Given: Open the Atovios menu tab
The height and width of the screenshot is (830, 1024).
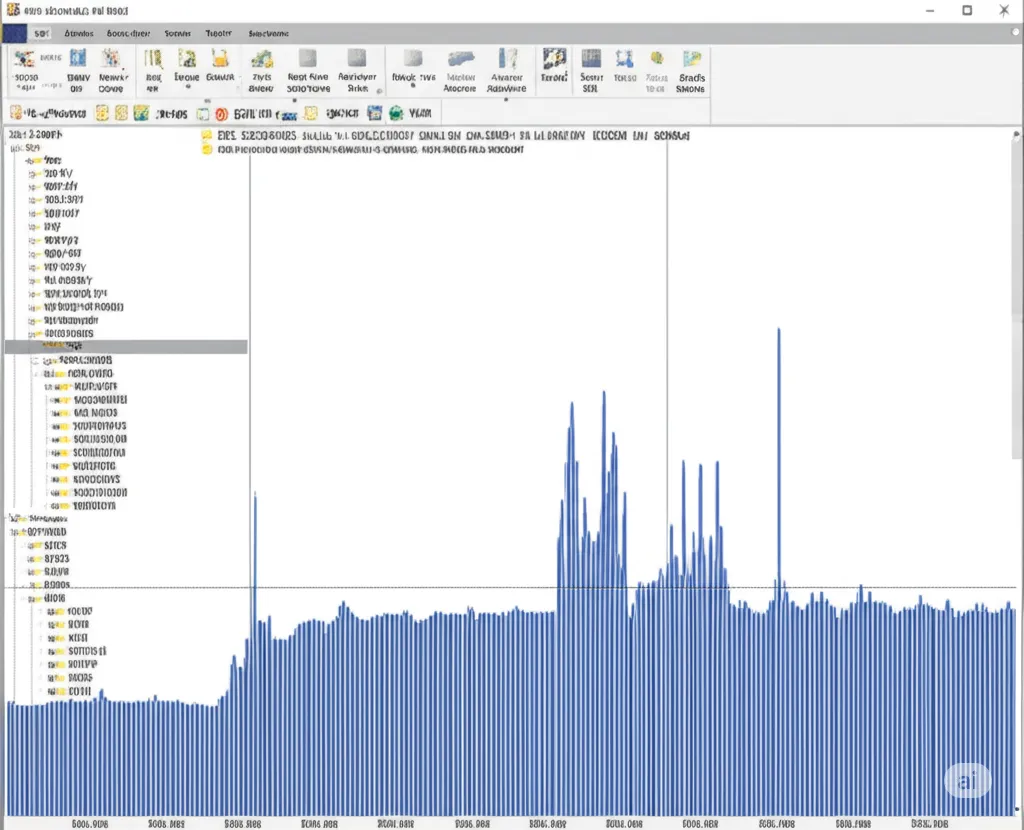Looking at the screenshot, I should click(x=78, y=33).
